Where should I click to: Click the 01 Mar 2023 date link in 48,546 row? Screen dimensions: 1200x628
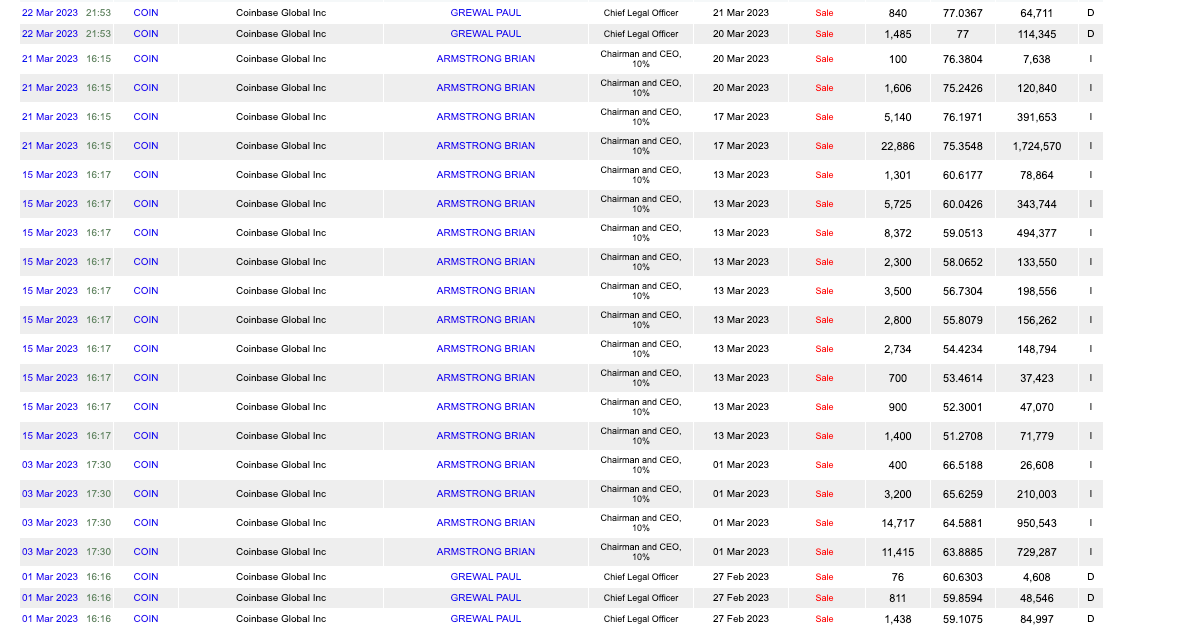pyautogui.click(x=50, y=598)
